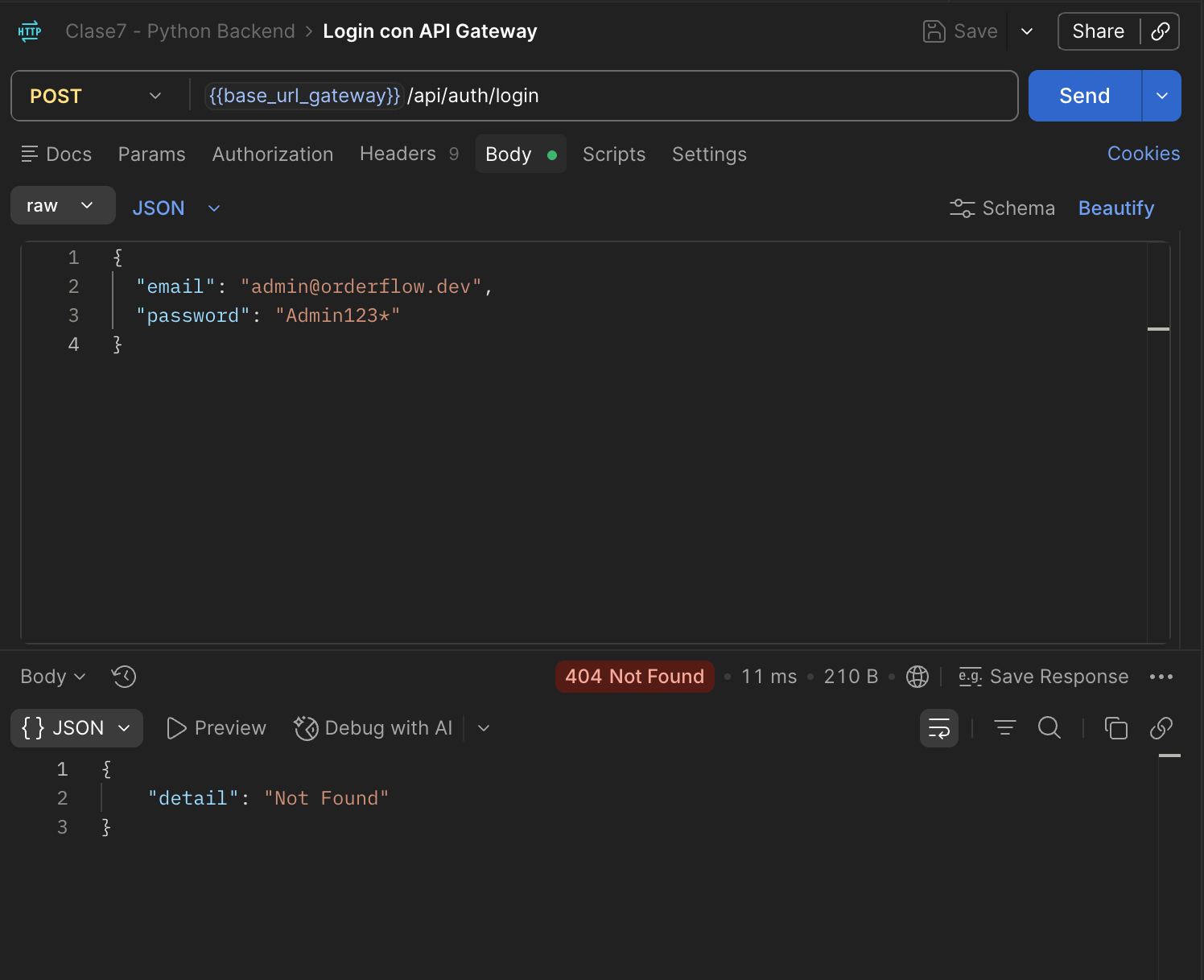This screenshot has width=1204, height=980.
Task: Launch Debug with AI
Action: [373, 728]
